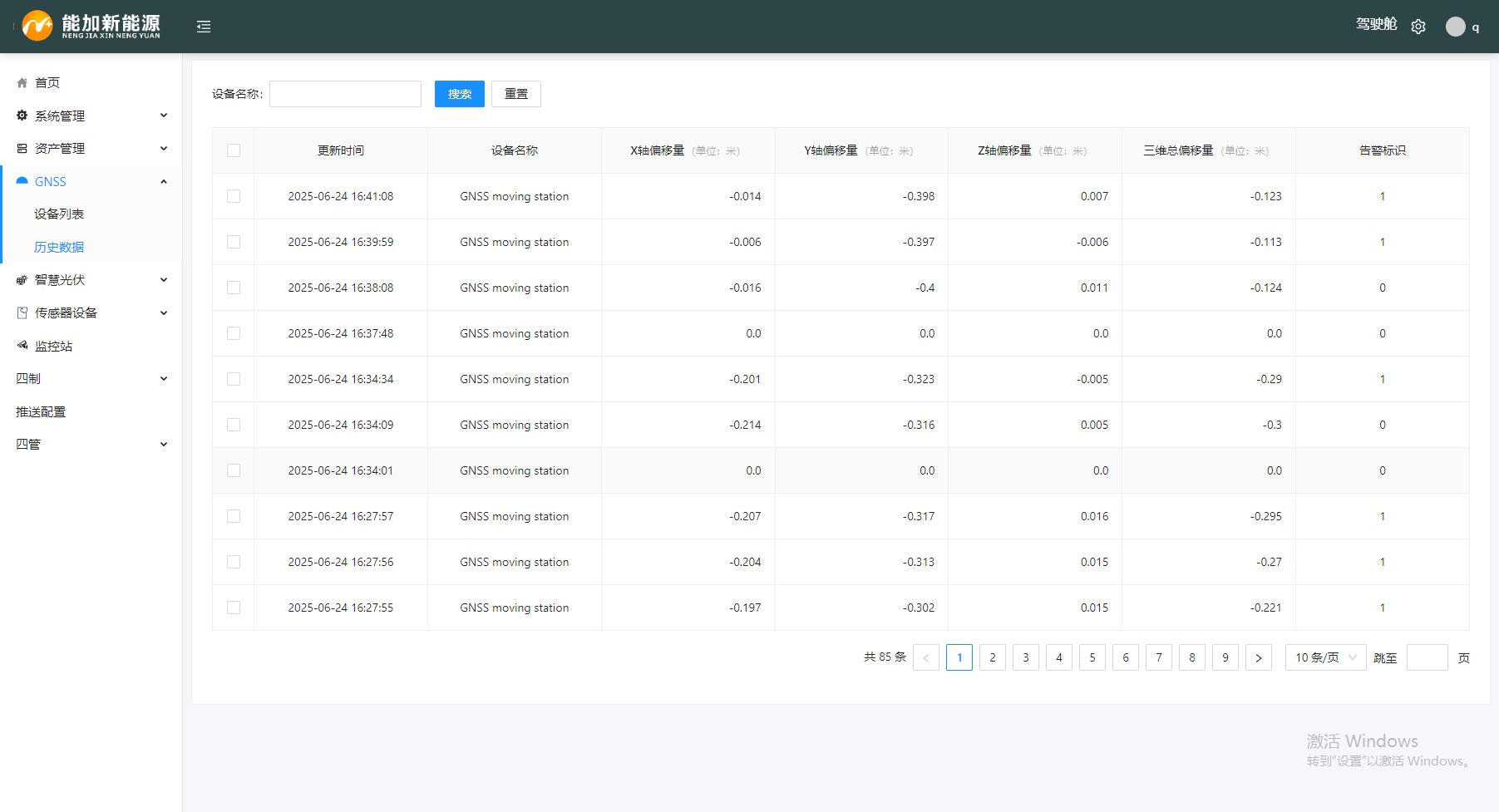Image resolution: width=1499 pixels, height=812 pixels.
Task: Collapse the sidebar with the hamburger icon
Action: point(204,27)
